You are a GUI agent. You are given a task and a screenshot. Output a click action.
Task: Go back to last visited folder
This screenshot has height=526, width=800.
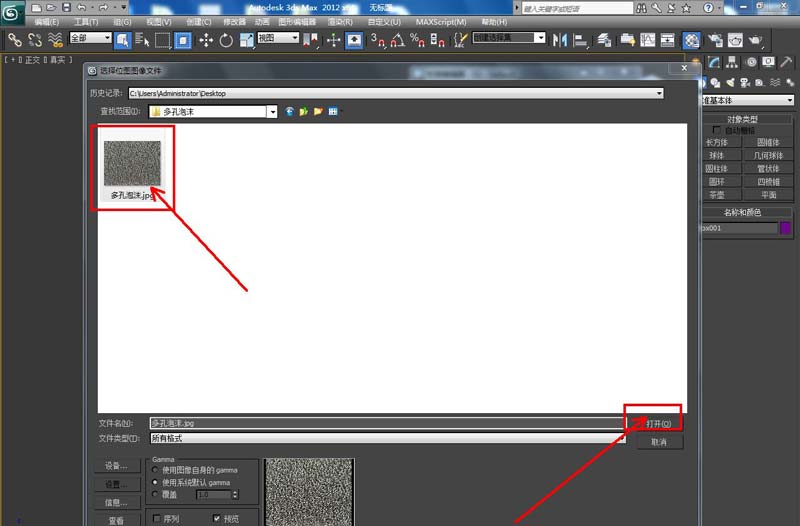pyautogui.click(x=289, y=112)
